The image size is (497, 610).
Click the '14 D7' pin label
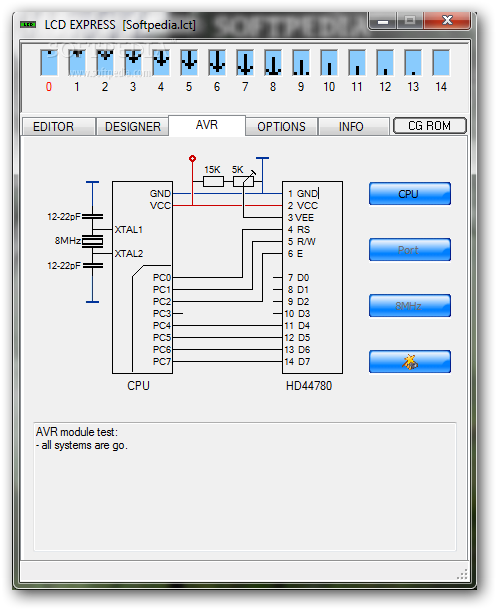[298, 362]
